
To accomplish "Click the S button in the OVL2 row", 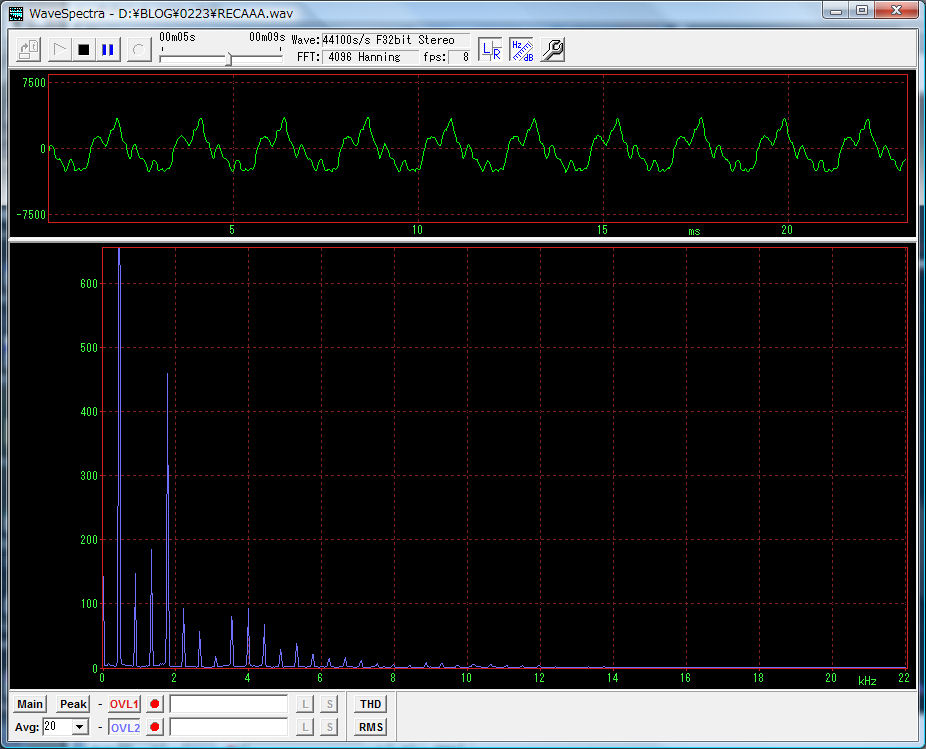I will point(330,727).
